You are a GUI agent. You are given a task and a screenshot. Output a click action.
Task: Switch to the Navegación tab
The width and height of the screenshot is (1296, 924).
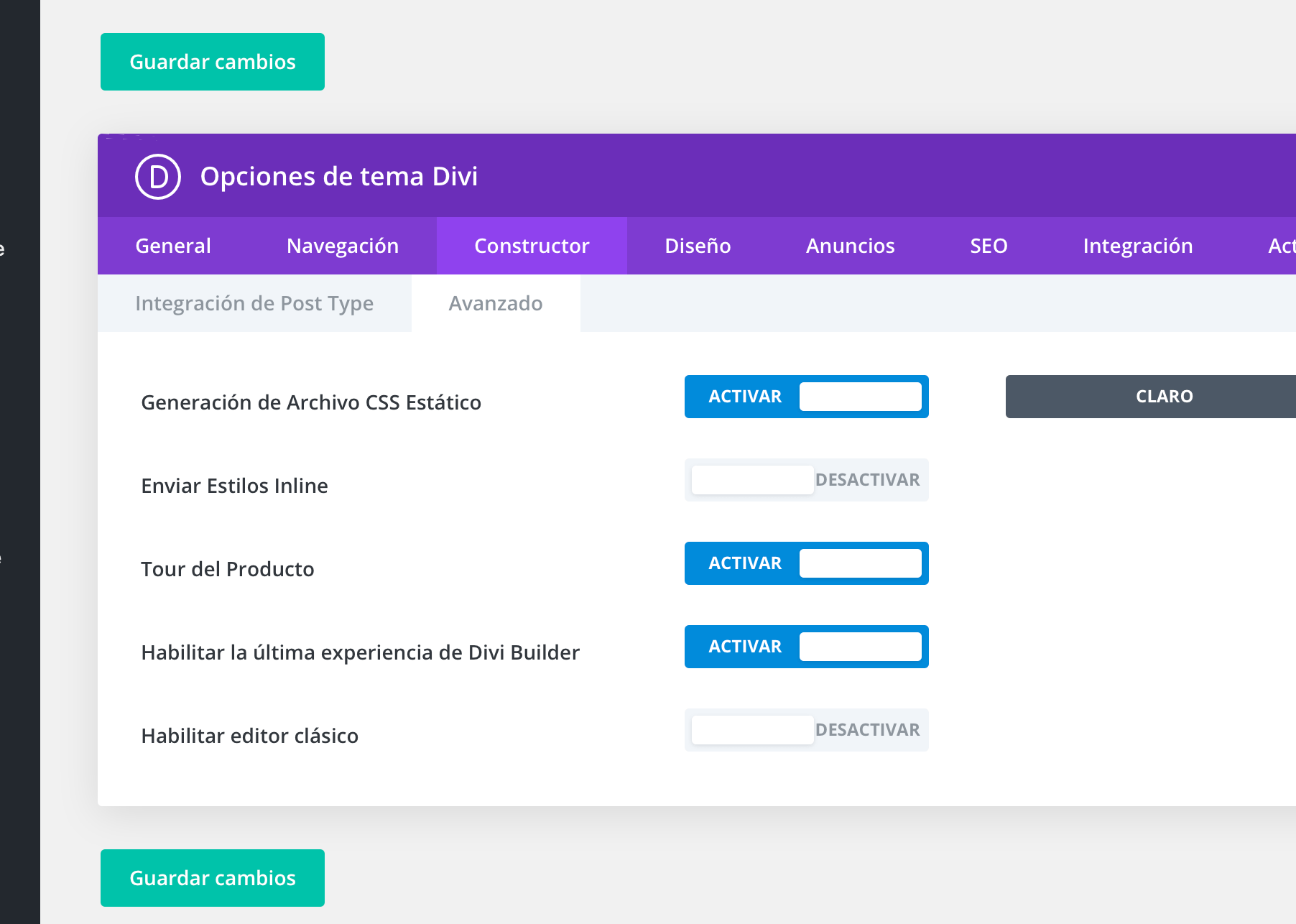tap(343, 246)
